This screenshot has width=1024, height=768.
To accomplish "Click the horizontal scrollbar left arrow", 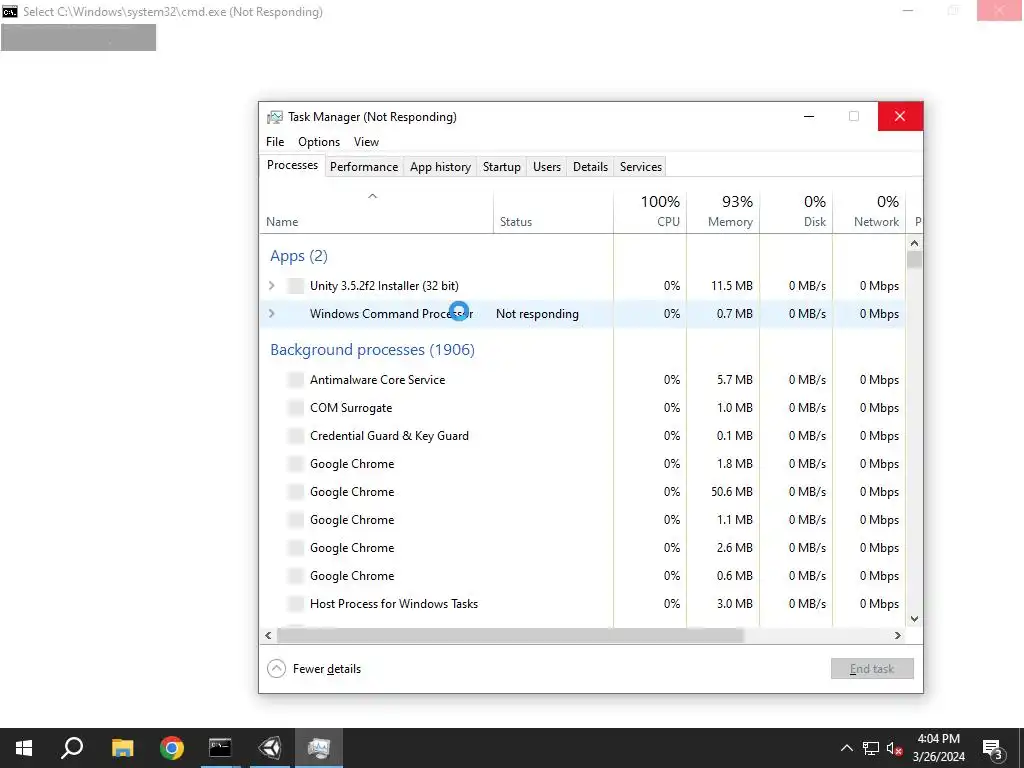I will [268, 635].
